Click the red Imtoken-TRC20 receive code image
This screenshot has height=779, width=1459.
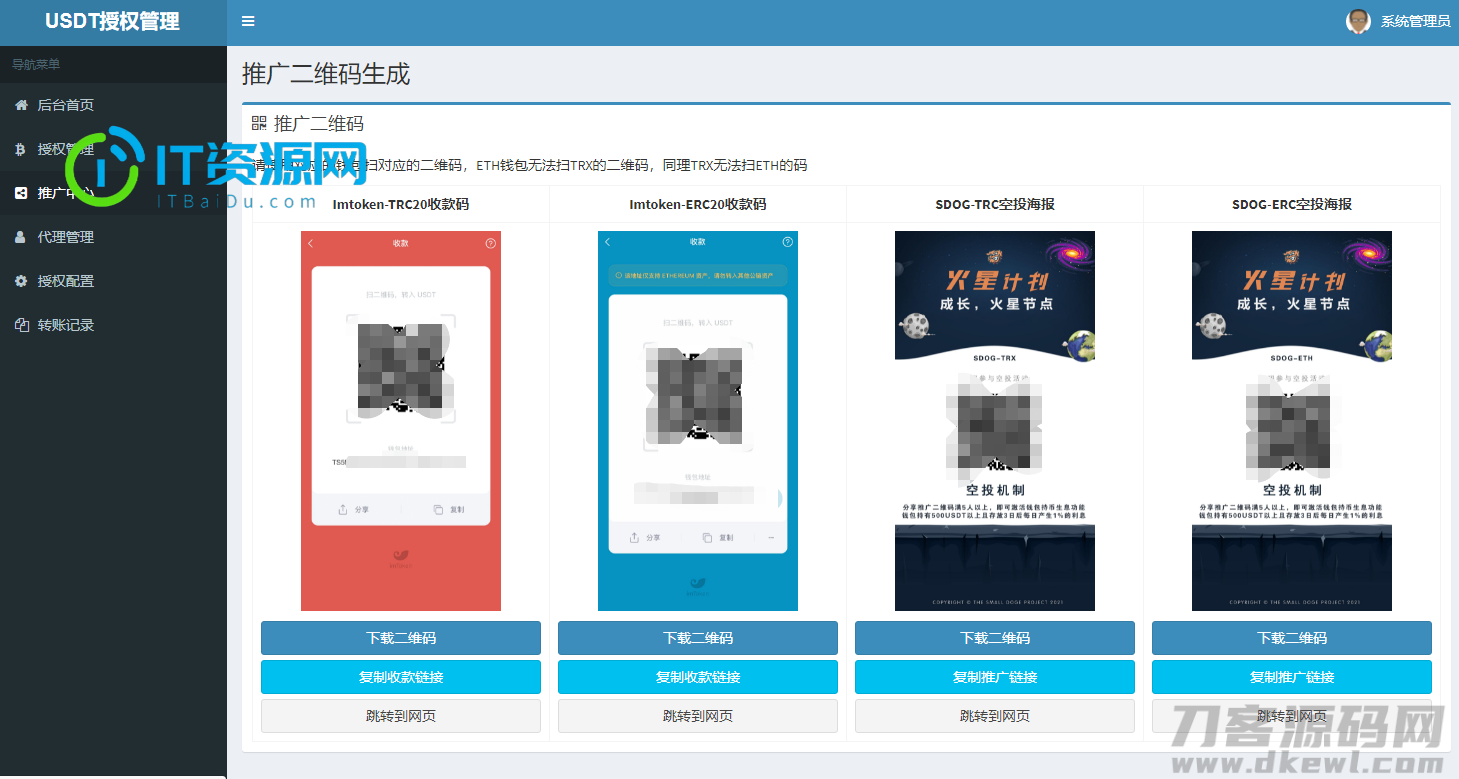(401, 421)
